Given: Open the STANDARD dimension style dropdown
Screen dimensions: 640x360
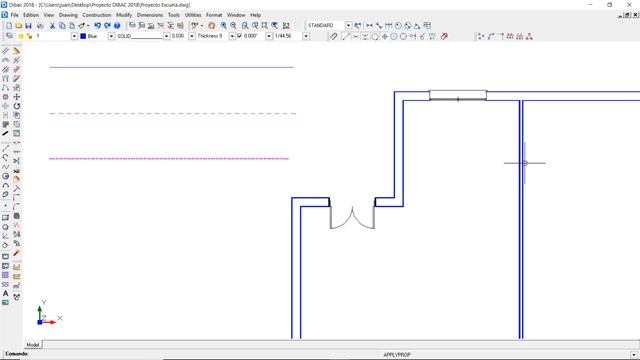Looking at the screenshot, I should (x=348, y=25).
